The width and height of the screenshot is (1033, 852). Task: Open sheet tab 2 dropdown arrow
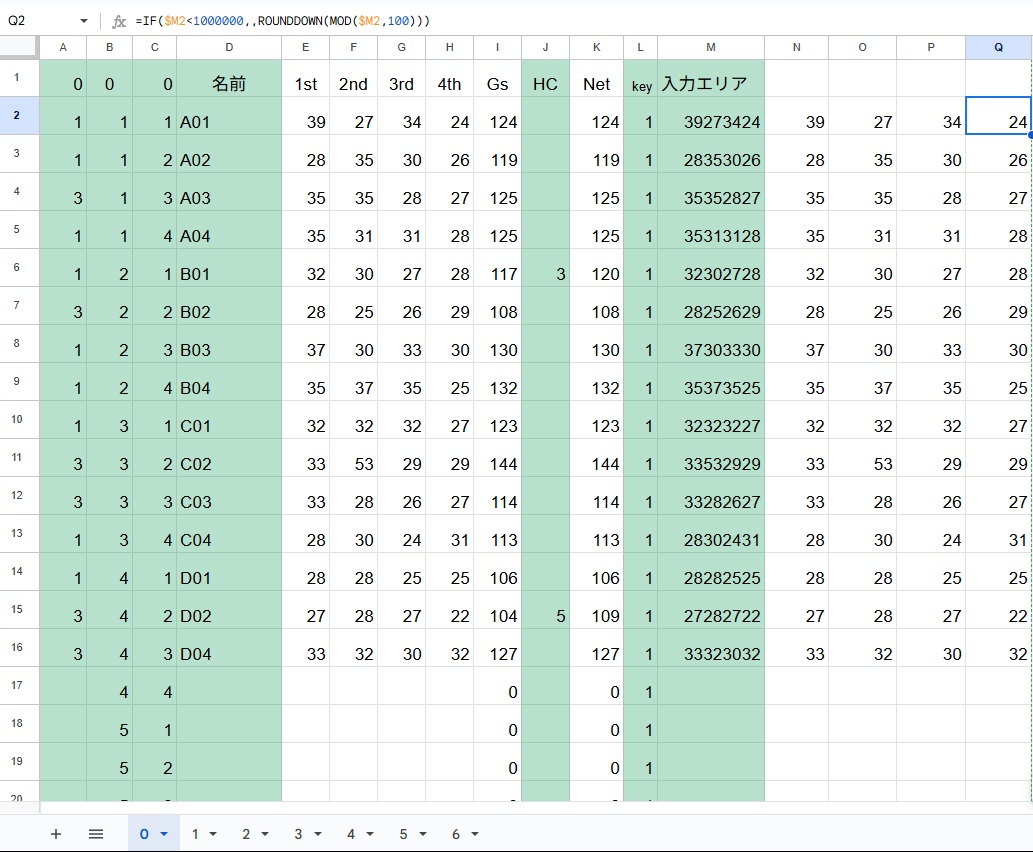tap(265, 834)
